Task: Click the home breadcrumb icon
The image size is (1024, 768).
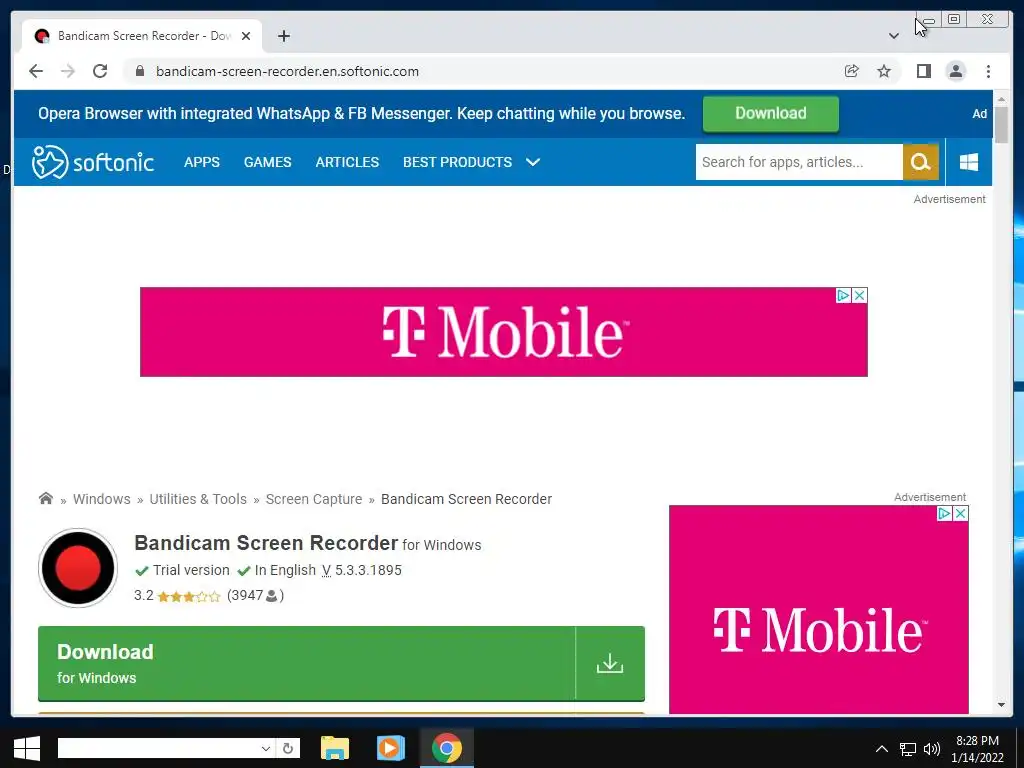Action: pyautogui.click(x=46, y=498)
